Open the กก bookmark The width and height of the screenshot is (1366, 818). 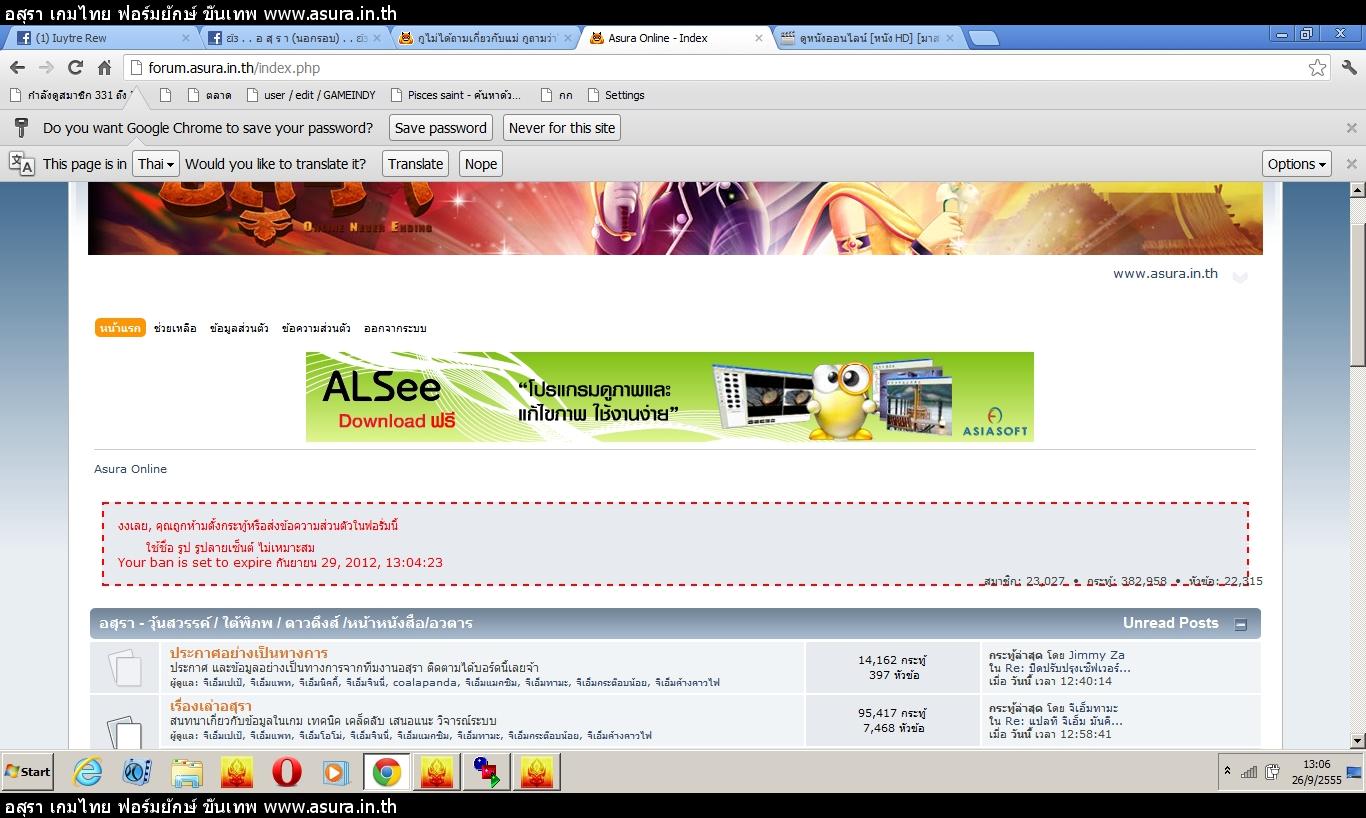pos(556,95)
